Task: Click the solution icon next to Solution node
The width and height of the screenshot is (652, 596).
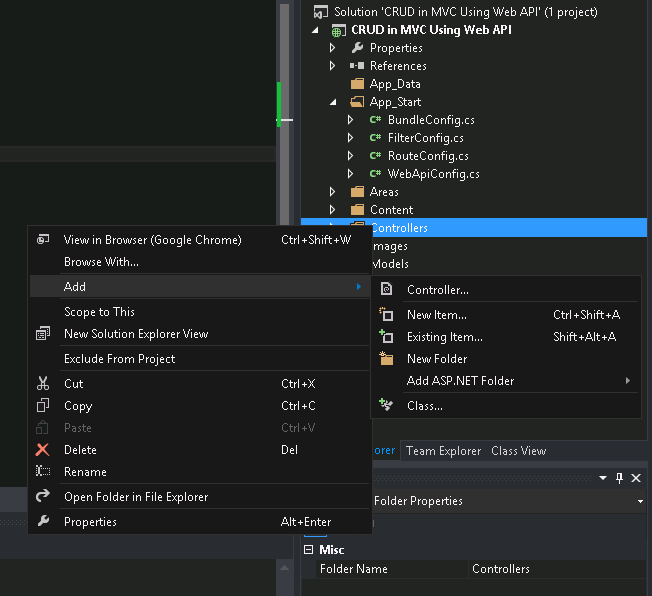Action: pos(321,12)
